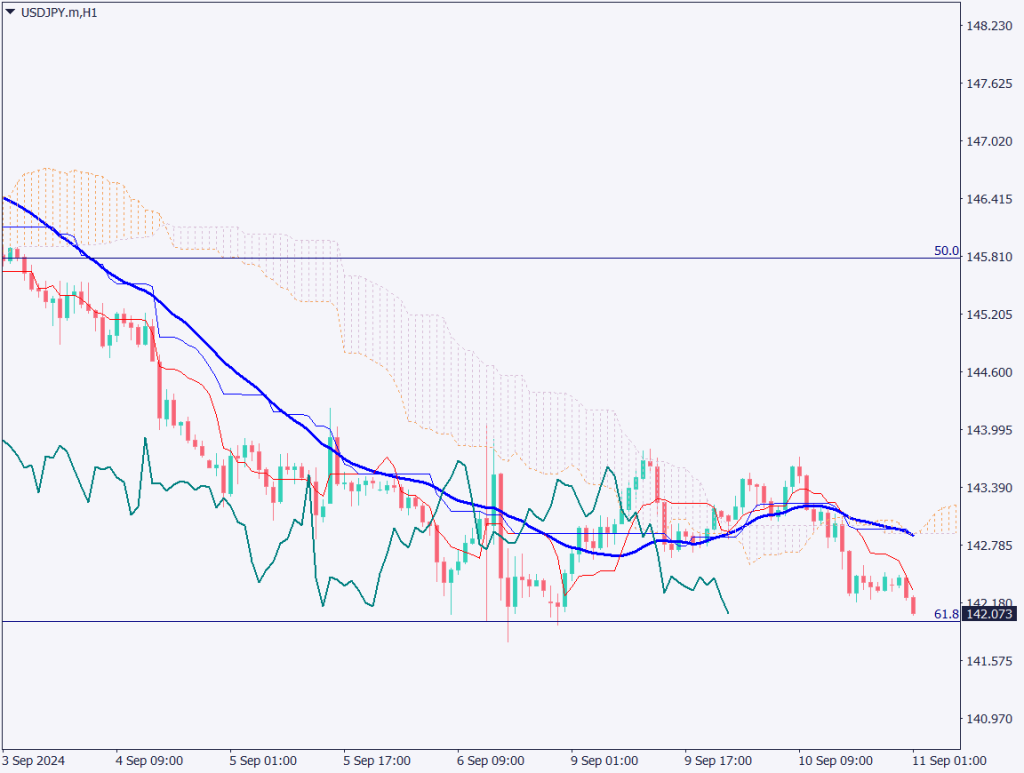Click the USDJPY.m,H1 chart title text
This screenshot has width=1024, height=773.
coord(59,13)
